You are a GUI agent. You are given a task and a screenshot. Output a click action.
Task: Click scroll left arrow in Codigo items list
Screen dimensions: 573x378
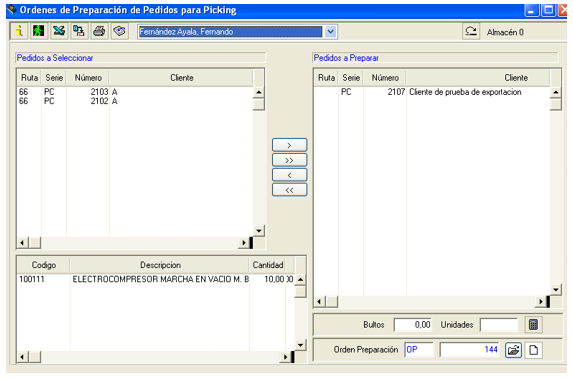23,357
